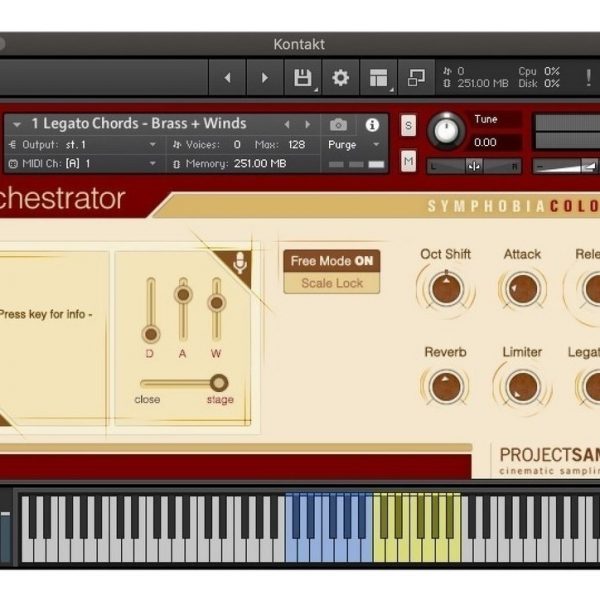Click the Oct Shift knob

pos(446,289)
